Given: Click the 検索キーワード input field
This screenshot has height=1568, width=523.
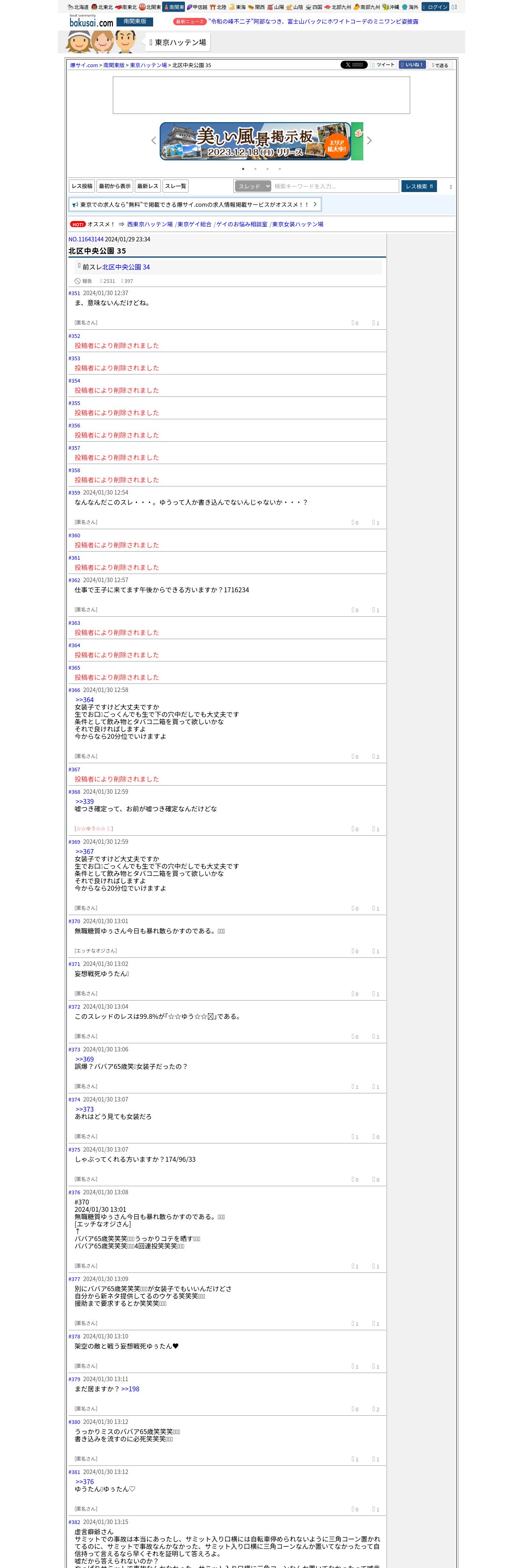Looking at the screenshot, I should (x=336, y=186).
